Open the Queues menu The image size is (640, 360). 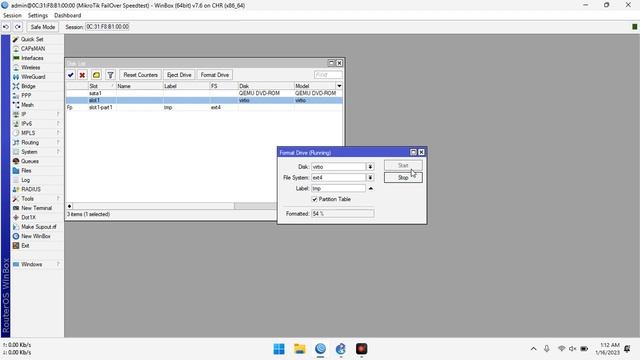[29, 161]
